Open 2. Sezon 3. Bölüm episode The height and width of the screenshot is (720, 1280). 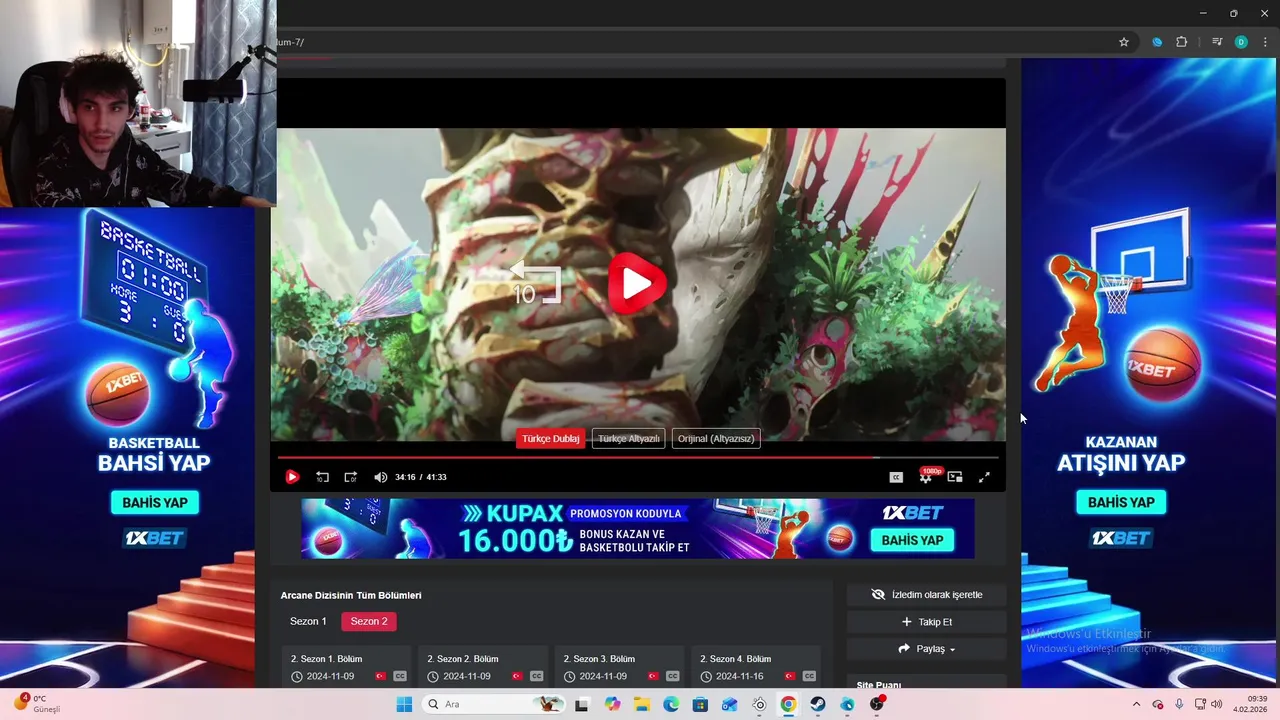click(619, 667)
